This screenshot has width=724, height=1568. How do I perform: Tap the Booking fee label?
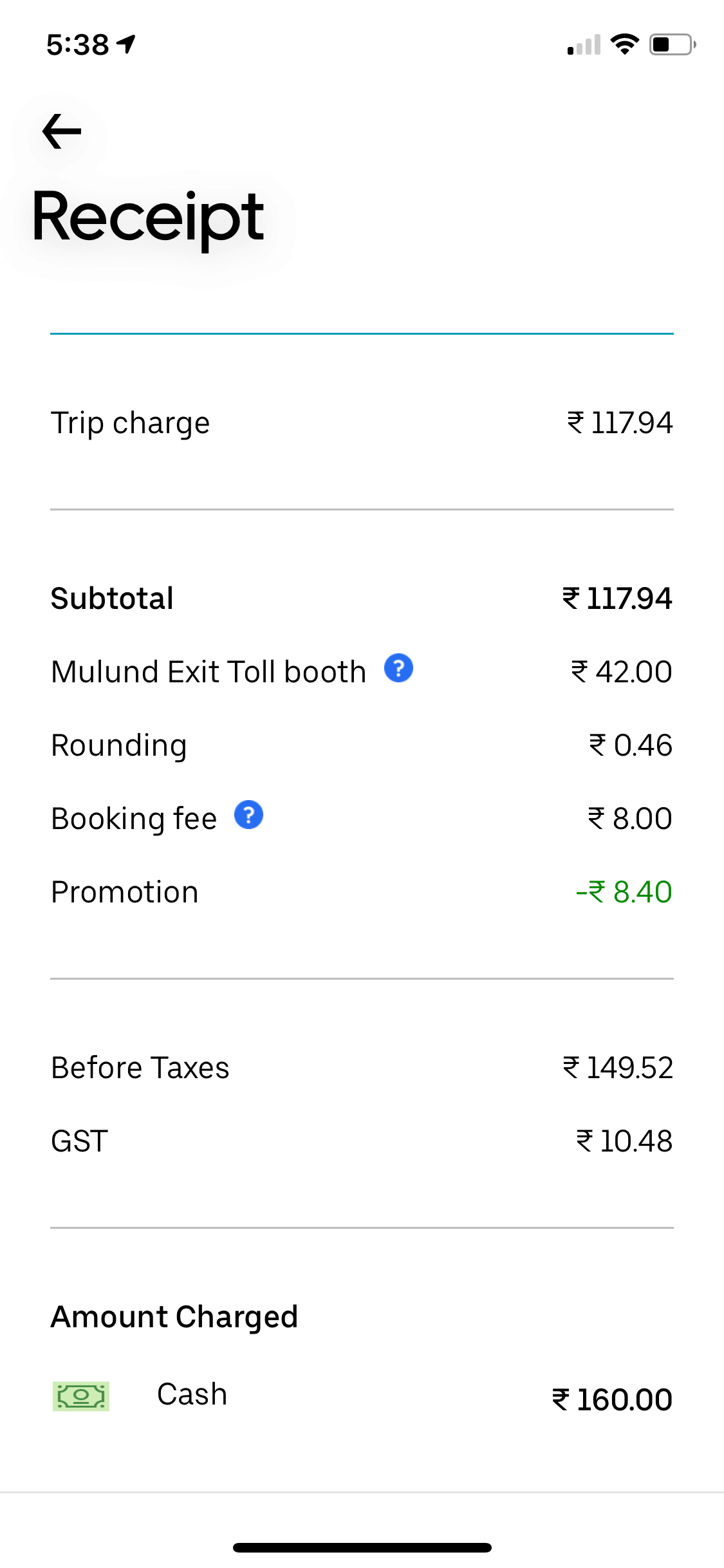coord(134,819)
